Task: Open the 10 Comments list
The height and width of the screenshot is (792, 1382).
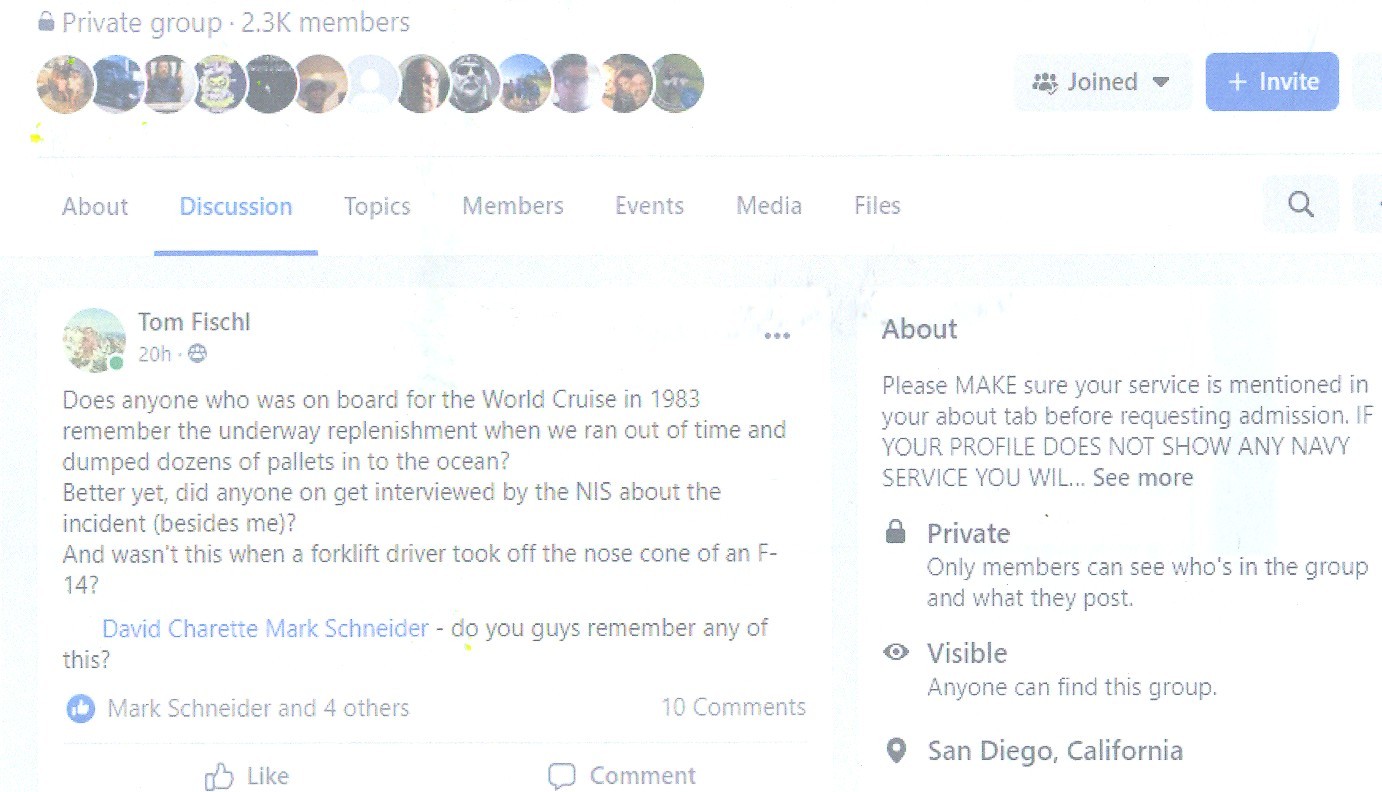Action: tap(733, 707)
